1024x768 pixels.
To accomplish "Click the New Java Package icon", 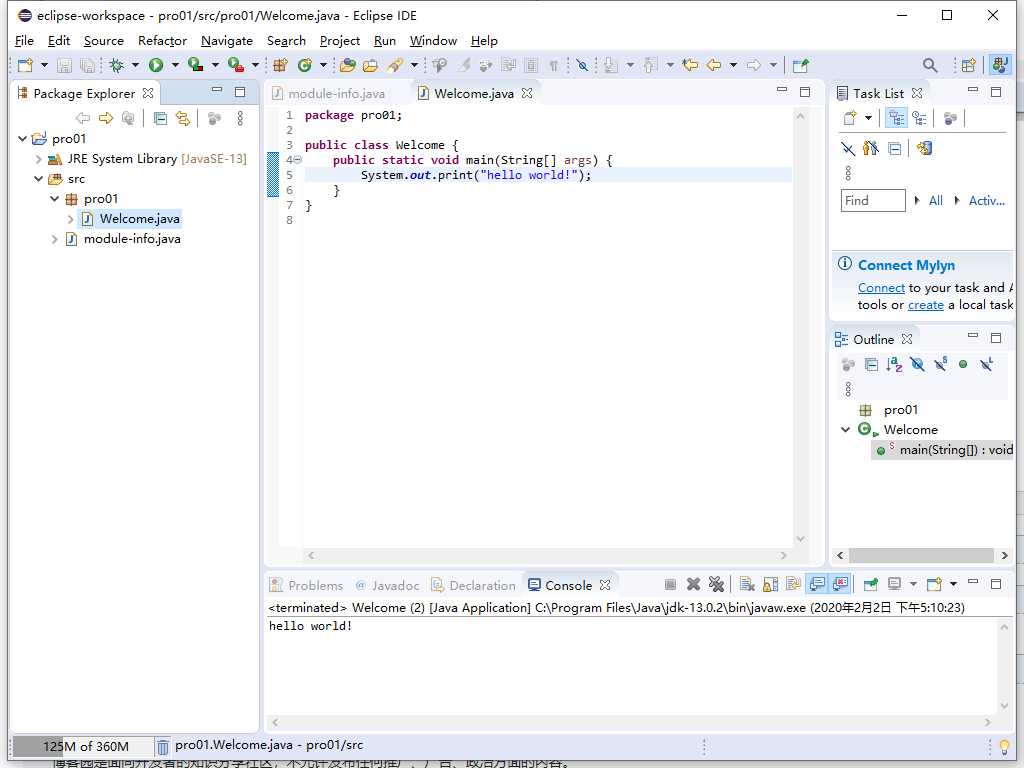I will click(280, 65).
